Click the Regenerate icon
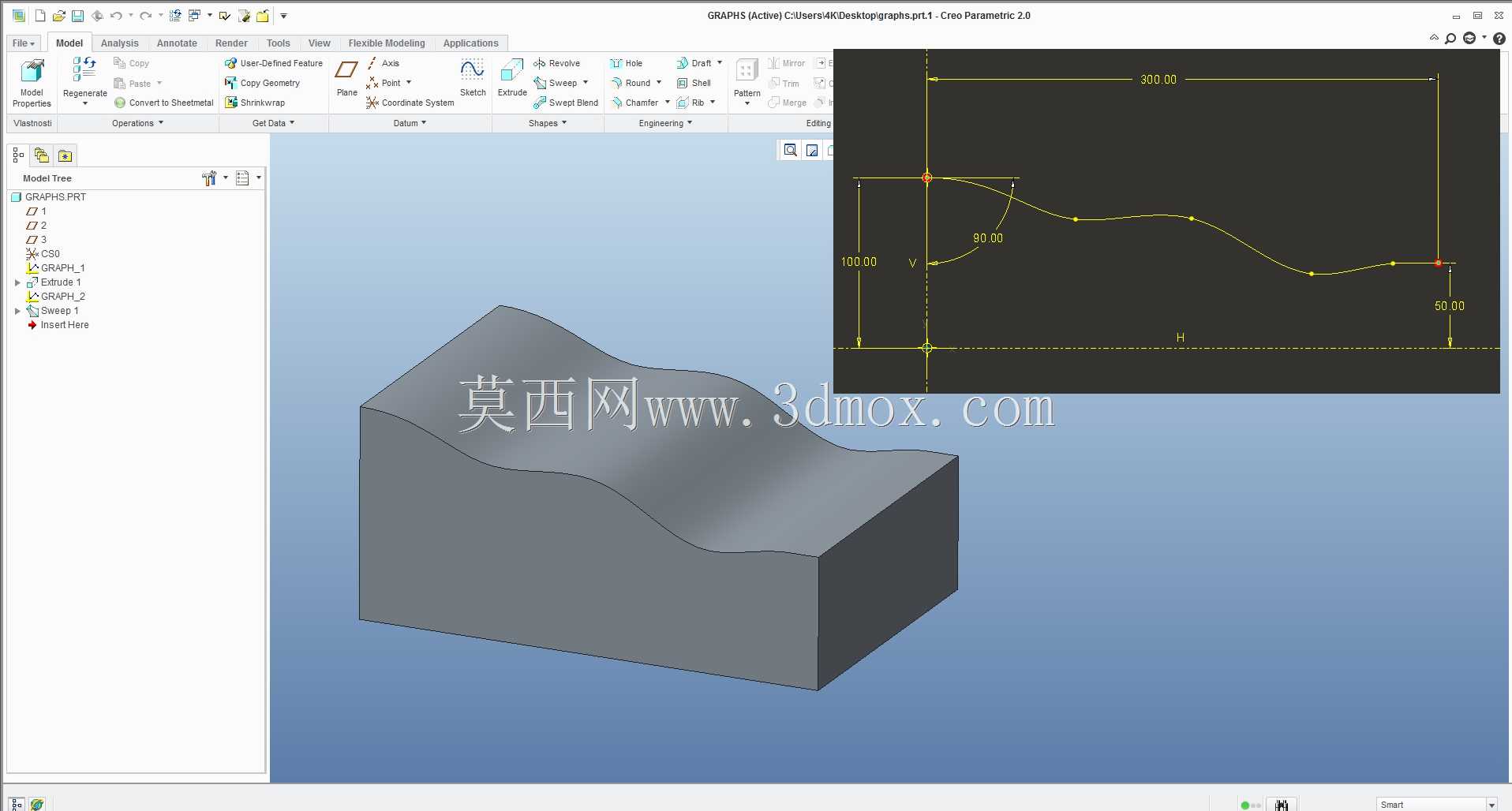 (84, 69)
